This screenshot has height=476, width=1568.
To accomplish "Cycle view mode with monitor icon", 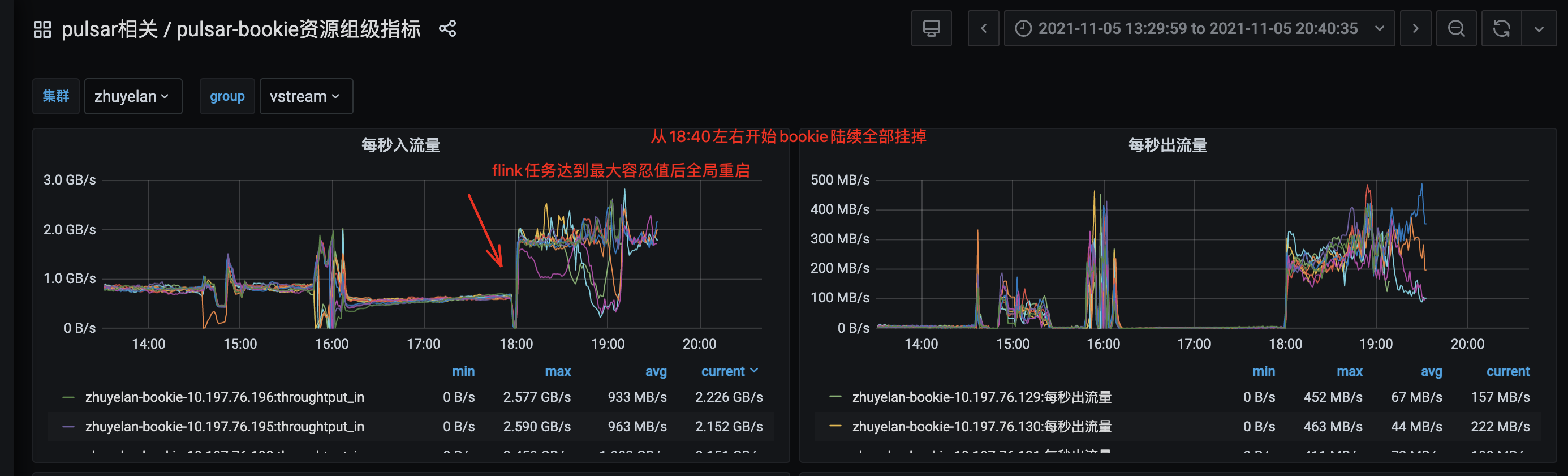I will point(931,29).
